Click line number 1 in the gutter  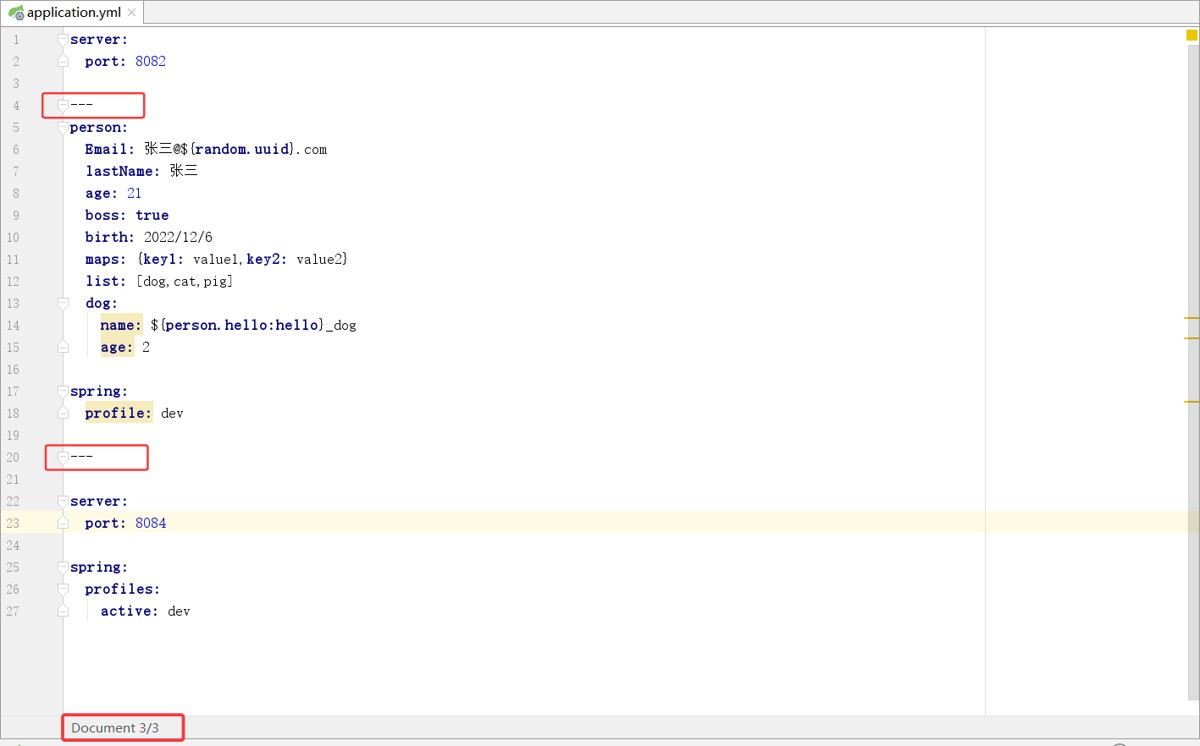15,39
